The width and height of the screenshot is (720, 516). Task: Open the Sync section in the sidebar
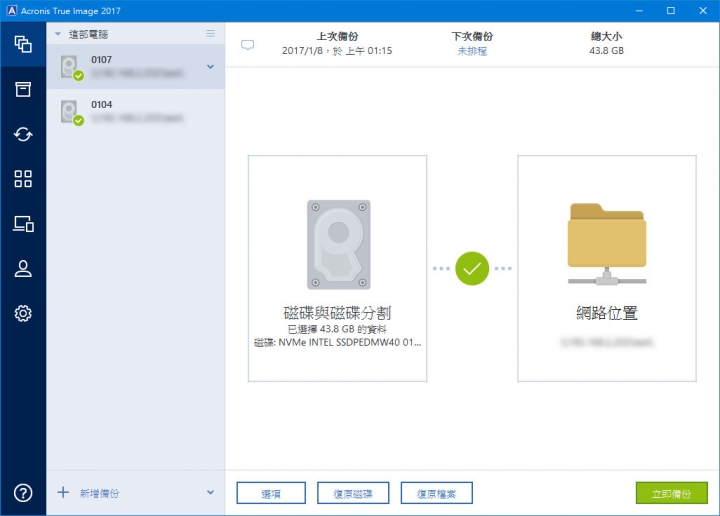tap(23, 134)
